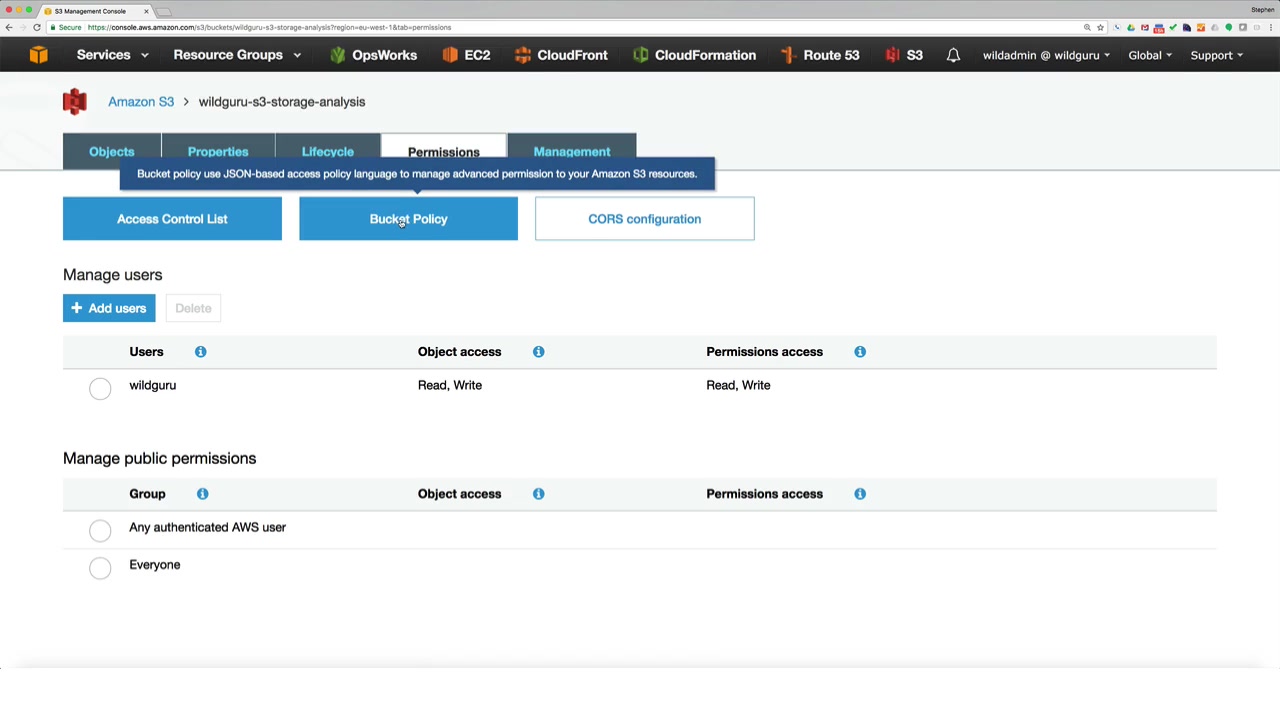This screenshot has height=720, width=1280.
Task: Click the wildguru-s3-storage-analysis bucket name
Action: click(282, 102)
